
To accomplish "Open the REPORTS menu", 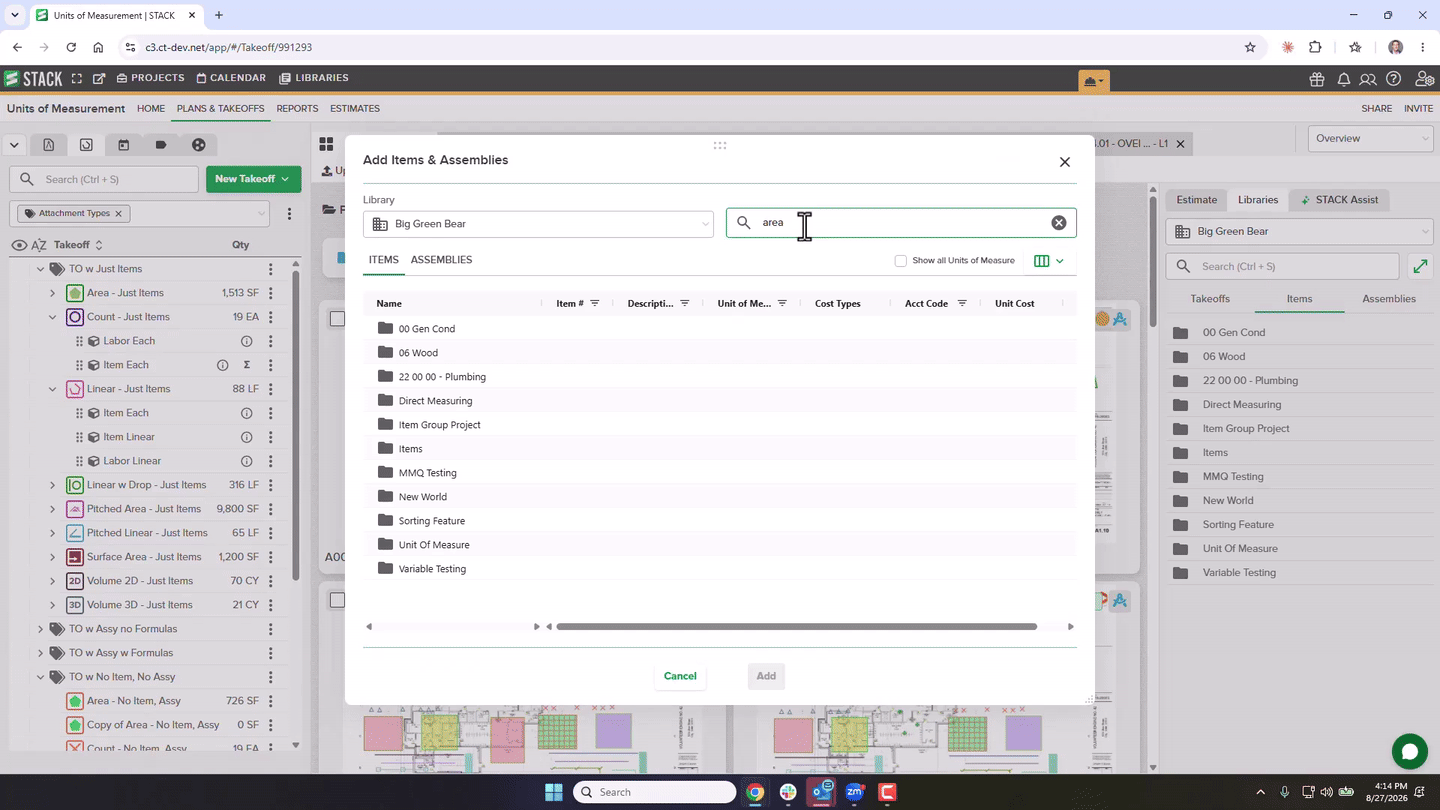I will click(x=297, y=108).
